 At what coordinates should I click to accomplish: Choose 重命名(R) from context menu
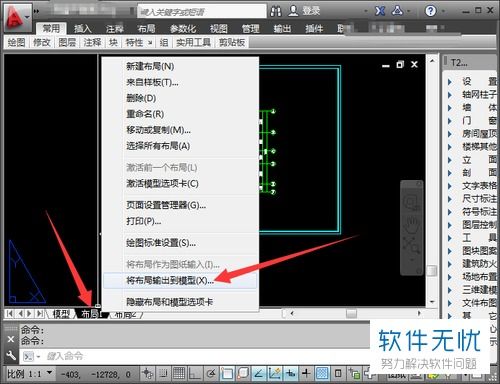tap(180, 114)
